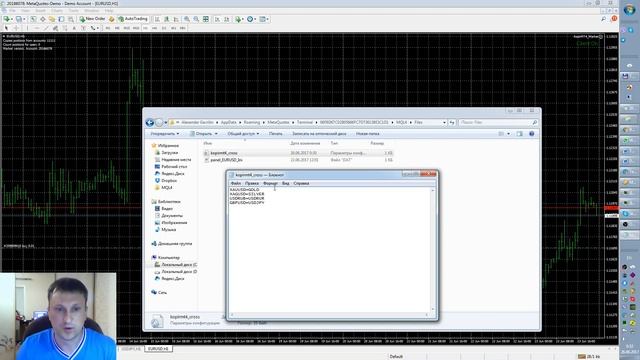This screenshot has height=360, width=640.
Task: Click Печать in Explorer toolbar
Action: tap(276, 133)
